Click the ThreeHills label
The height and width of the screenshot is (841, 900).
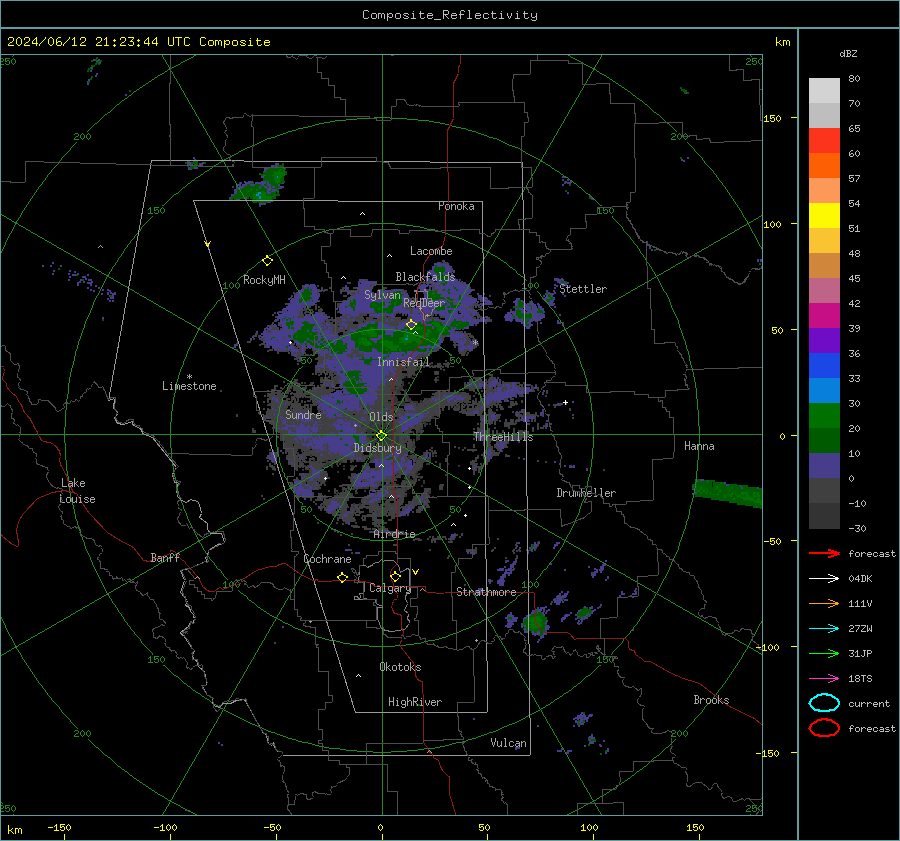pos(503,437)
